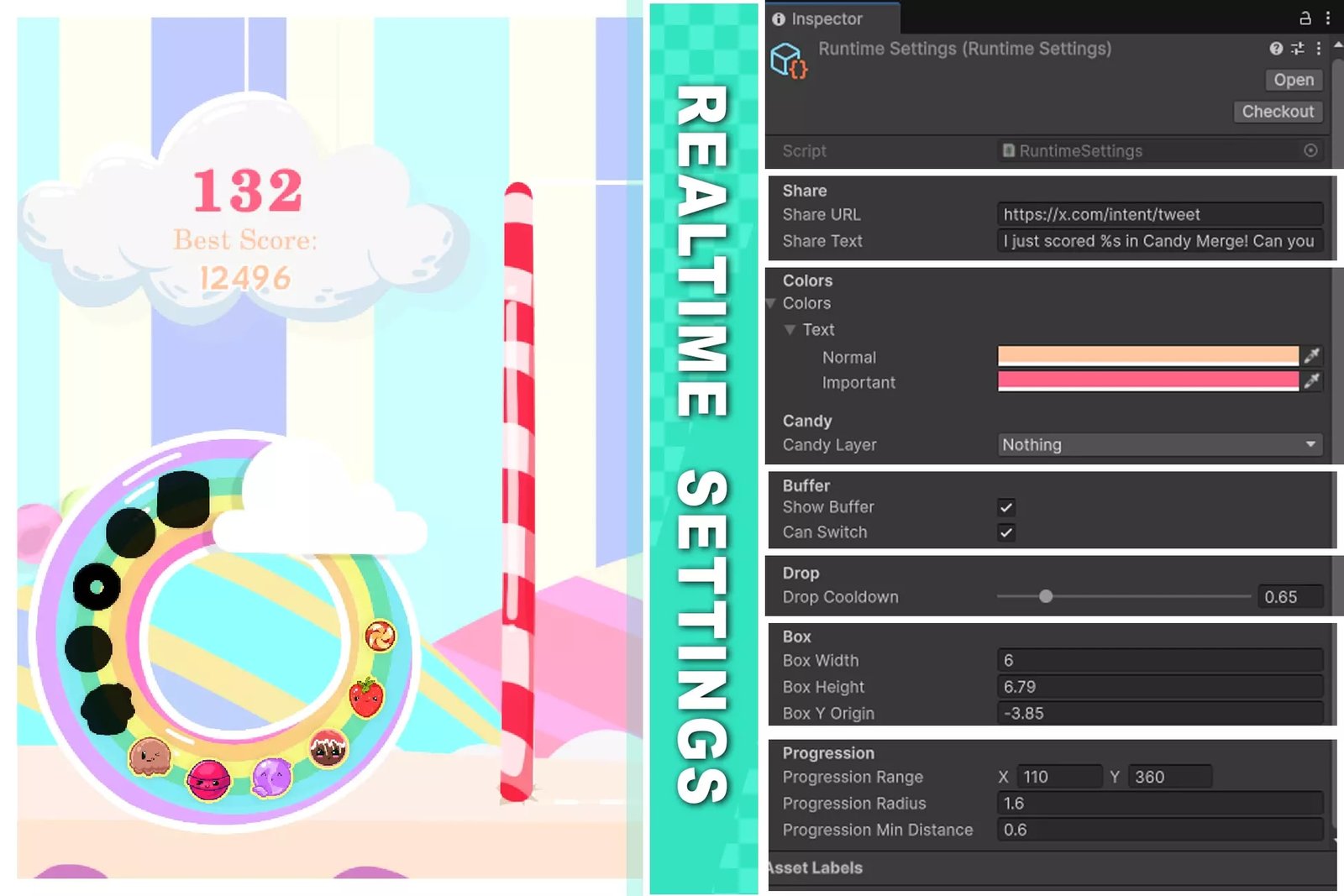1344x896 pixels.
Task: Click the Drop Cooldown slider handle
Action: pyautogui.click(x=1045, y=596)
